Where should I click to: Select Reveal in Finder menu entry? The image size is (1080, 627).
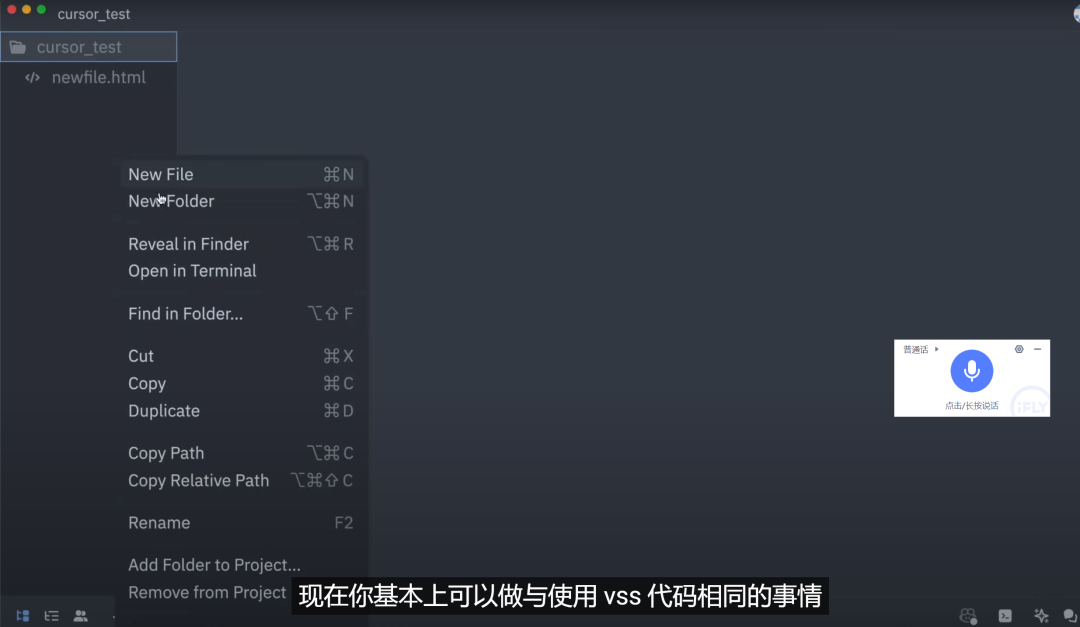click(x=241, y=244)
